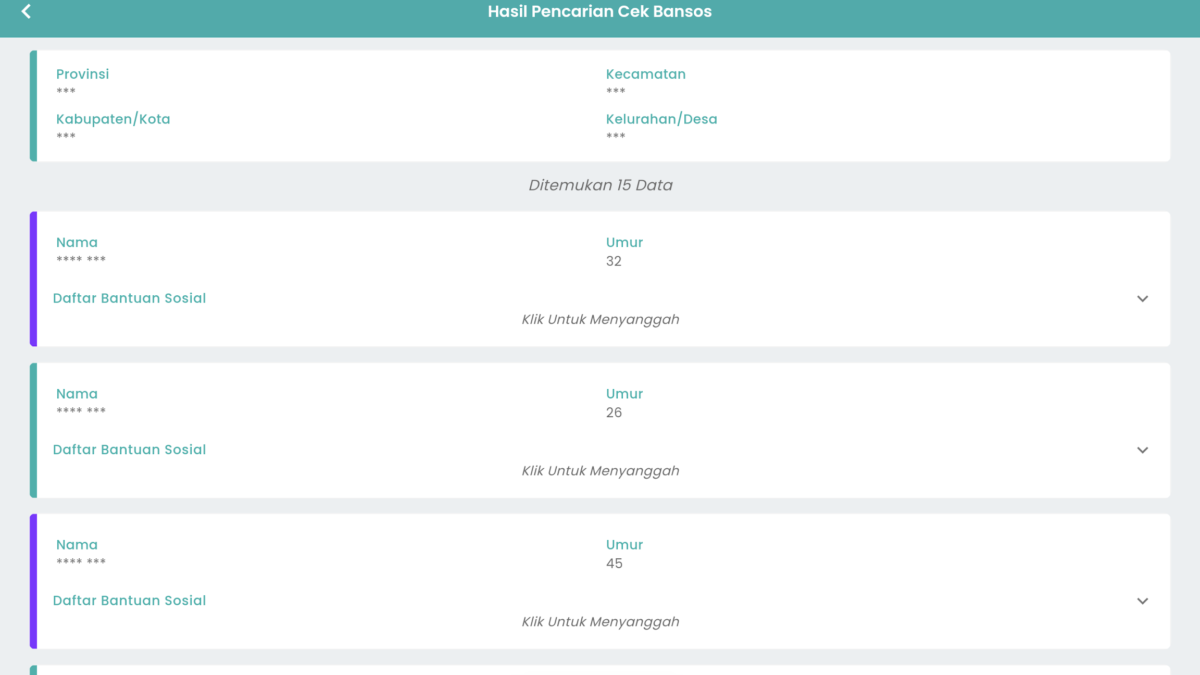
Task: Select the Provinsi field value
Action: tap(66, 90)
